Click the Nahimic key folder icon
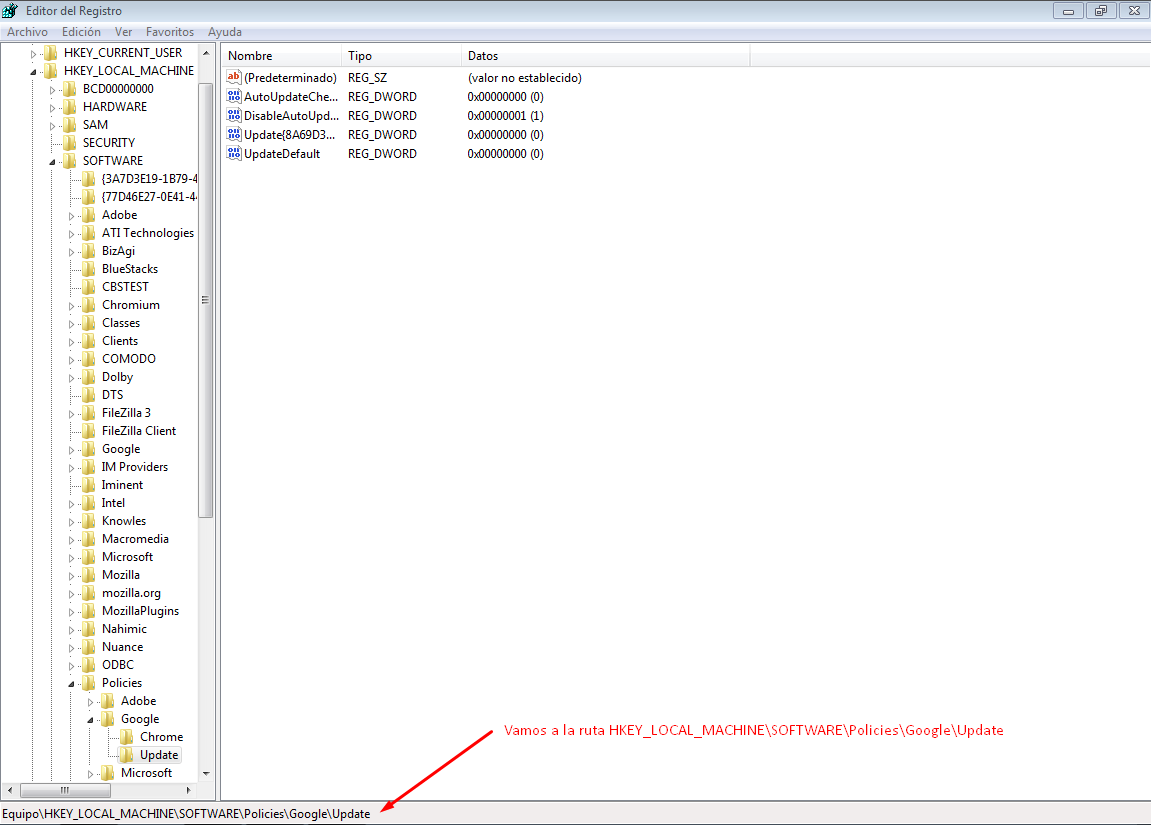Viewport: 1151px width, 825px height. [89, 629]
